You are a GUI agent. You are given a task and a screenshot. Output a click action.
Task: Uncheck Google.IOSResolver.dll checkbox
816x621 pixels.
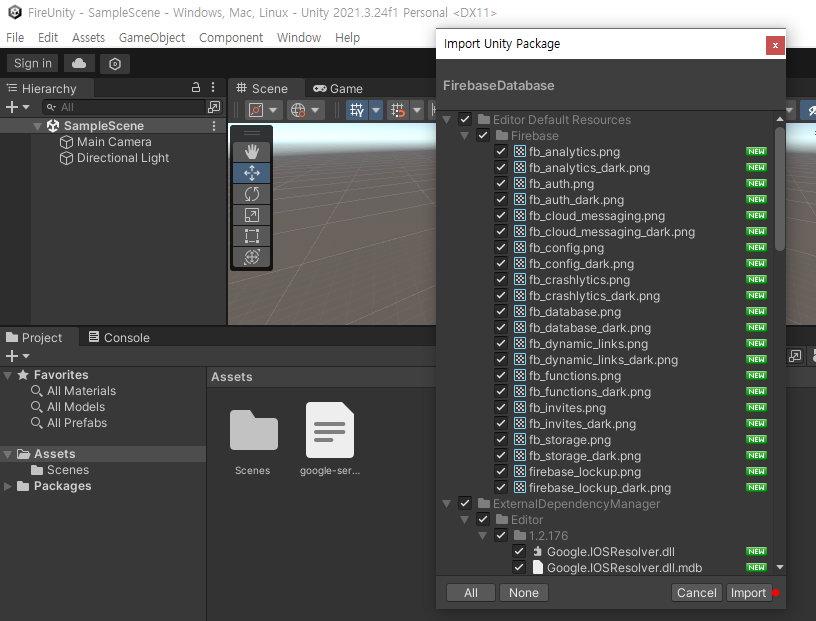pos(519,551)
